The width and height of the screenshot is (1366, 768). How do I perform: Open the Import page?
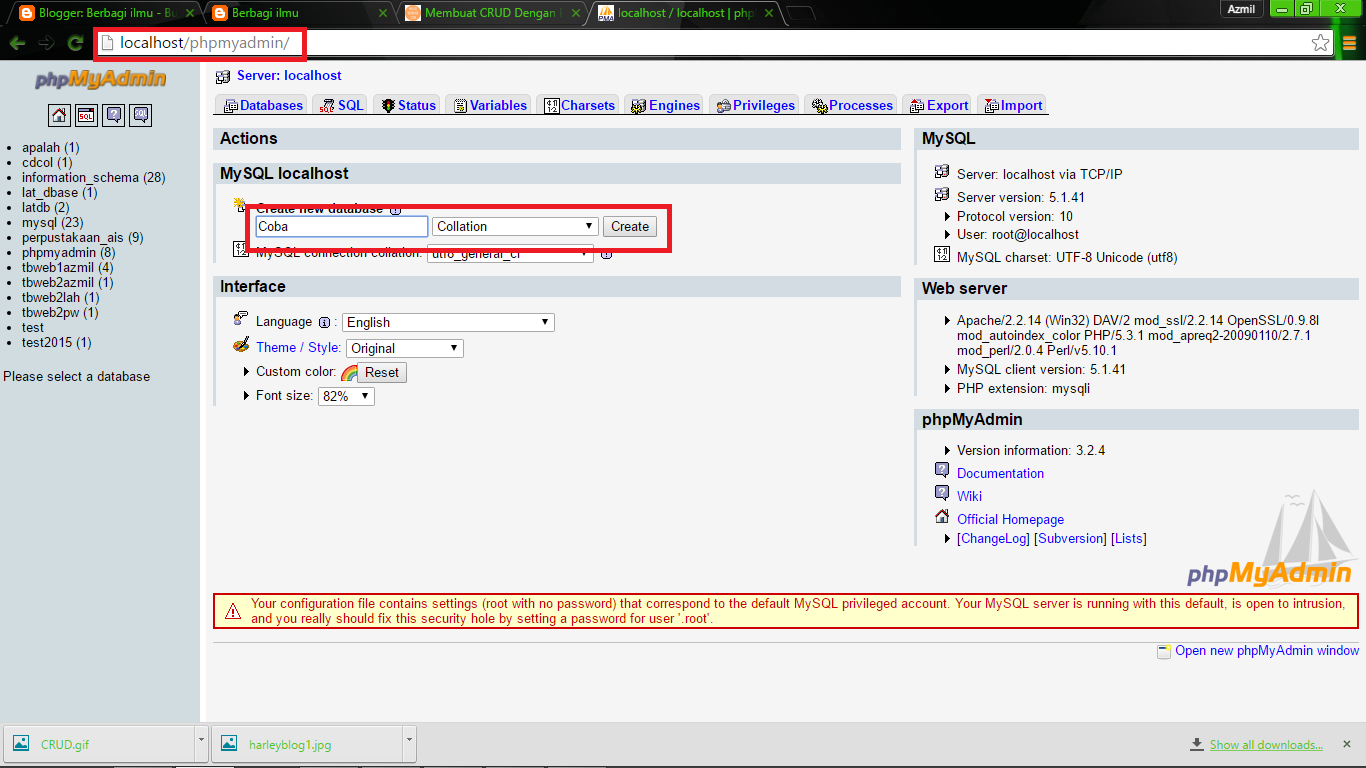click(1011, 104)
